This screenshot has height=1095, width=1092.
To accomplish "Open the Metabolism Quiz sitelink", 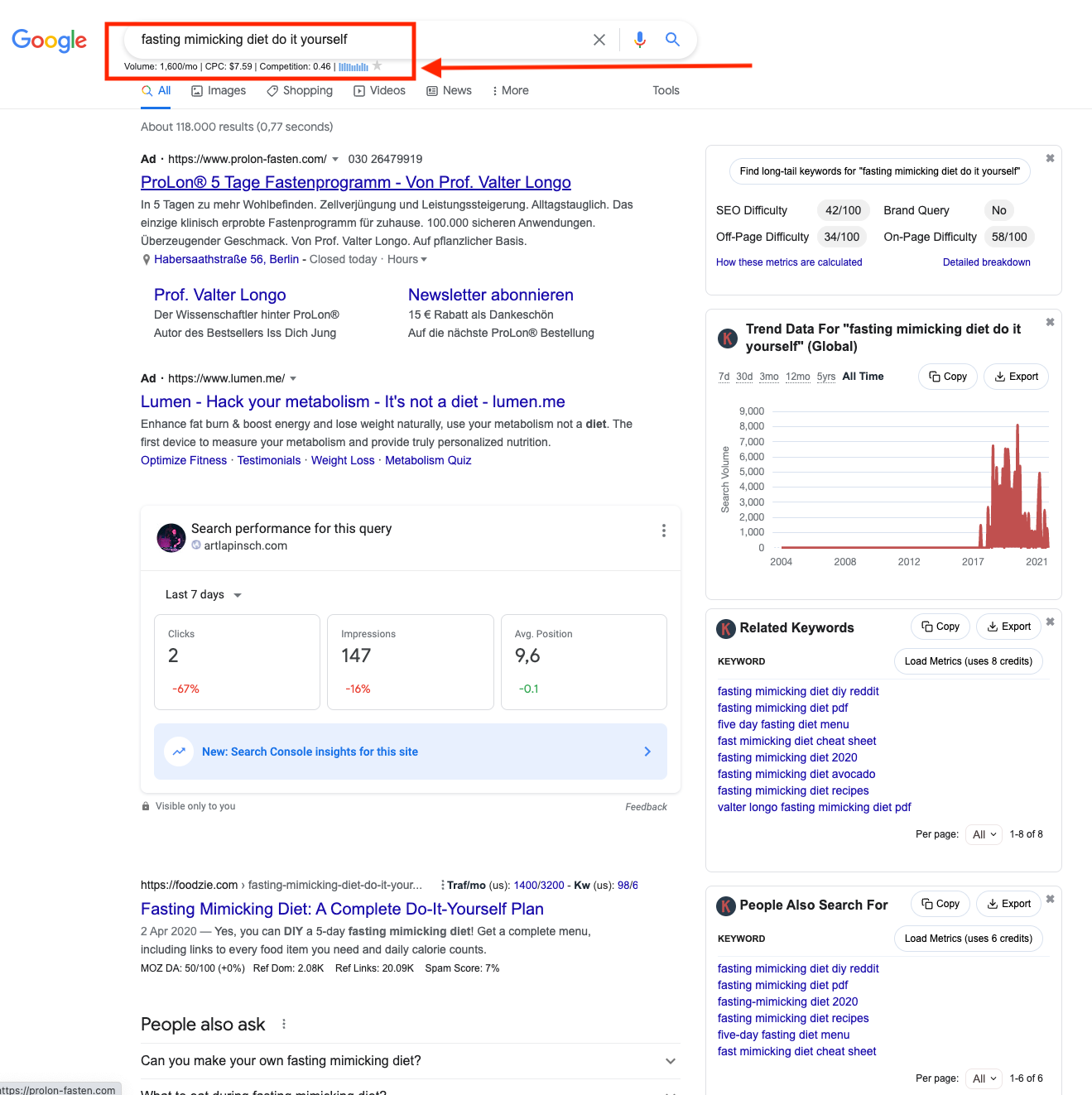I will coord(428,461).
